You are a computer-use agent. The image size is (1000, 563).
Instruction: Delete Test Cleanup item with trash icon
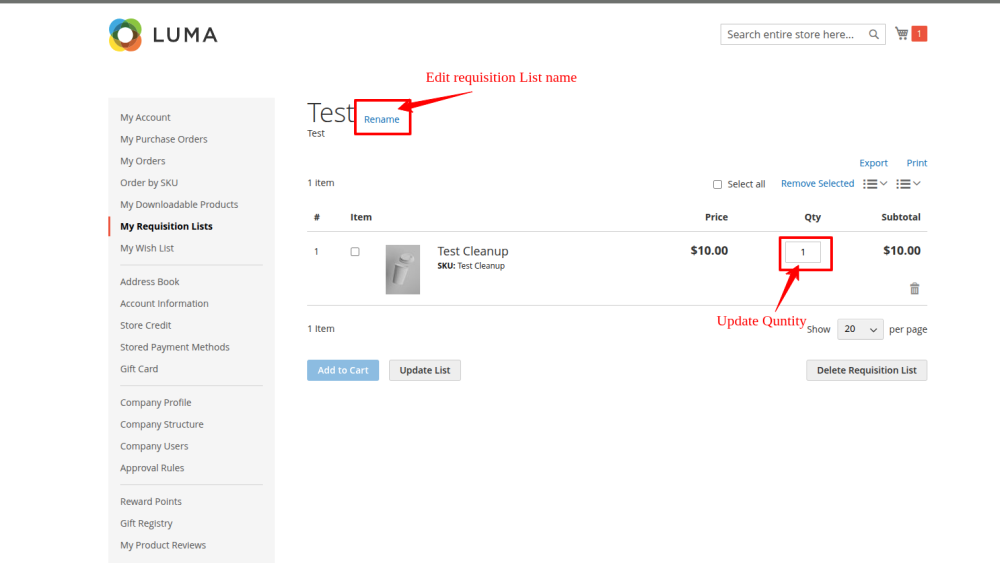(x=914, y=289)
